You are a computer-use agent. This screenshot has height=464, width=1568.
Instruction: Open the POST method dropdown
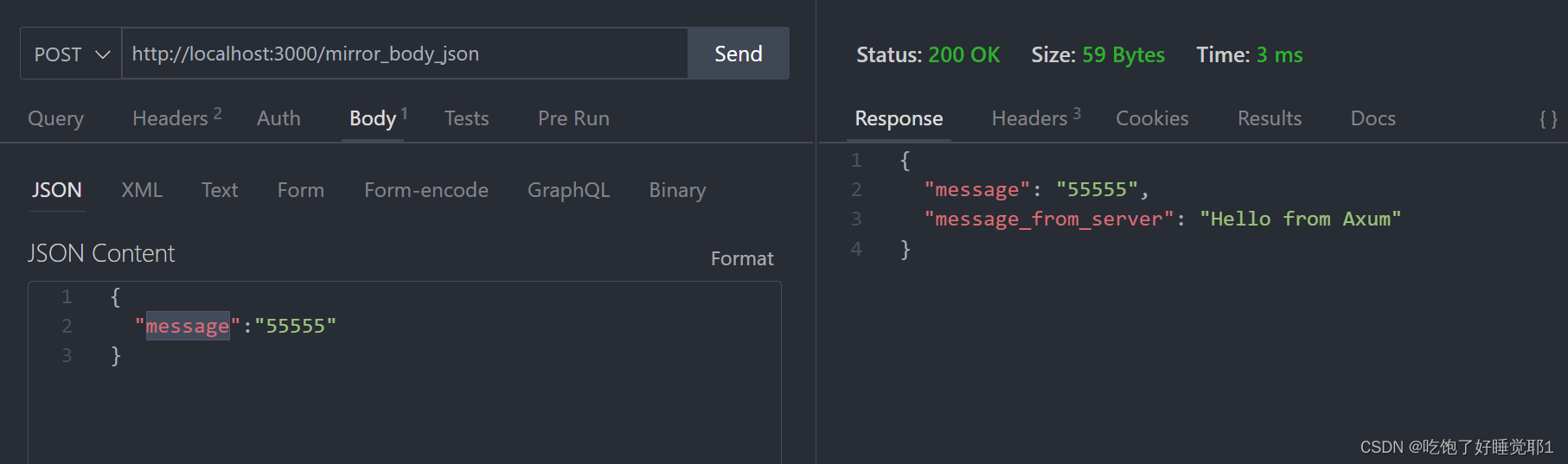pyautogui.click(x=71, y=54)
